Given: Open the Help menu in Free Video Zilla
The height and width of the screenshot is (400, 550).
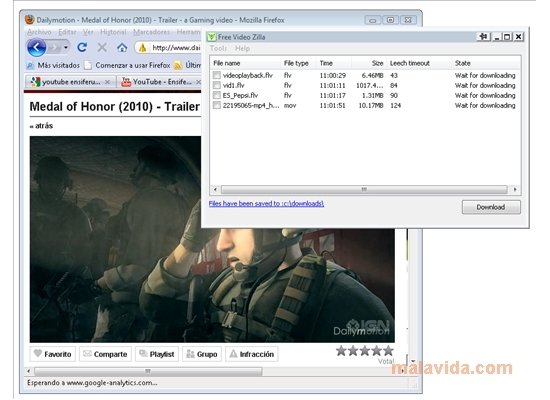Looking at the screenshot, I should tap(242, 48).
